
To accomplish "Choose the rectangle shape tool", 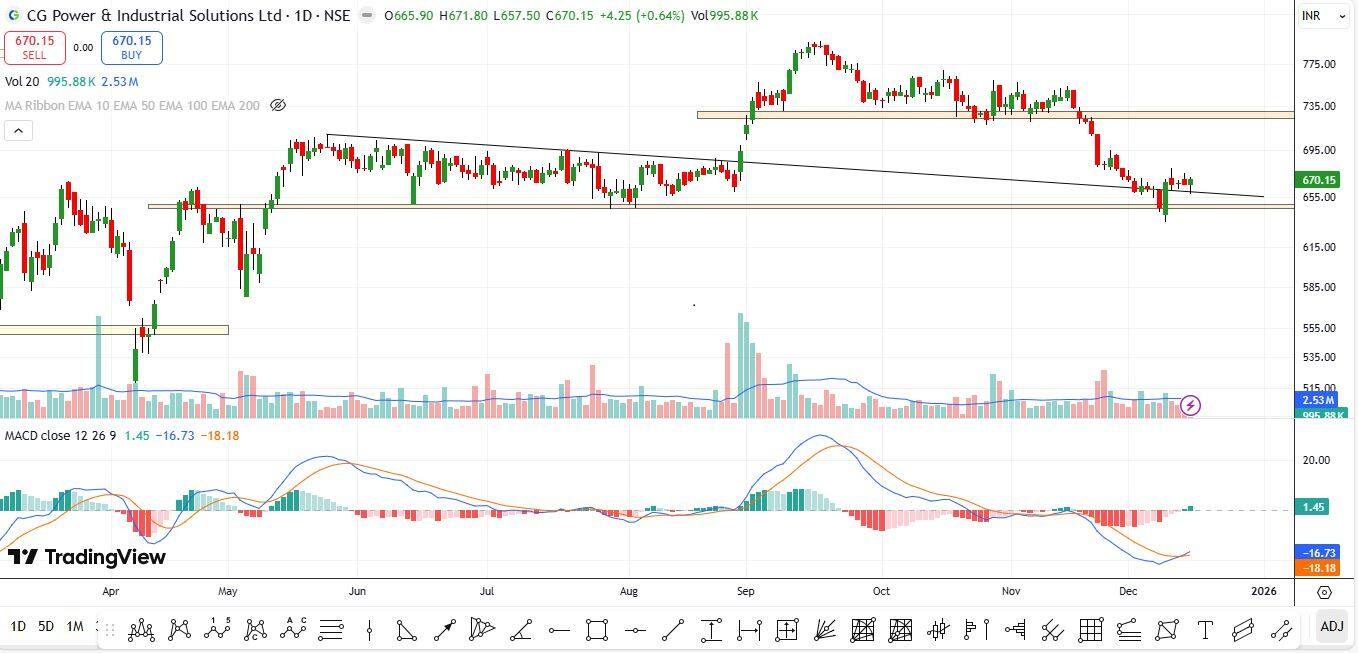I will (x=597, y=630).
